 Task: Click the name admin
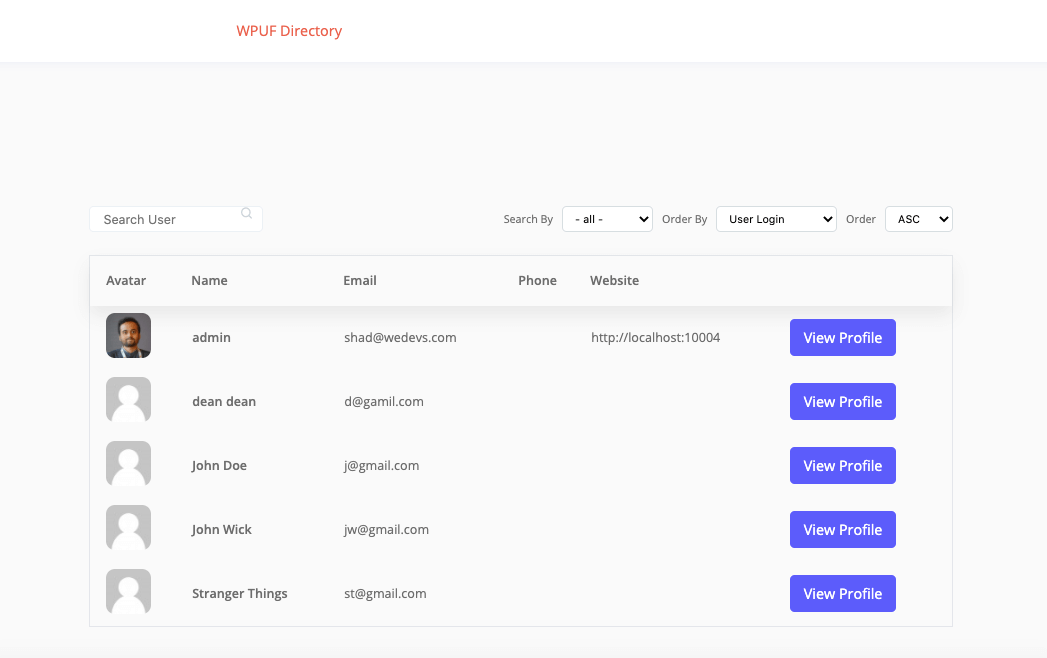click(x=212, y=337)
